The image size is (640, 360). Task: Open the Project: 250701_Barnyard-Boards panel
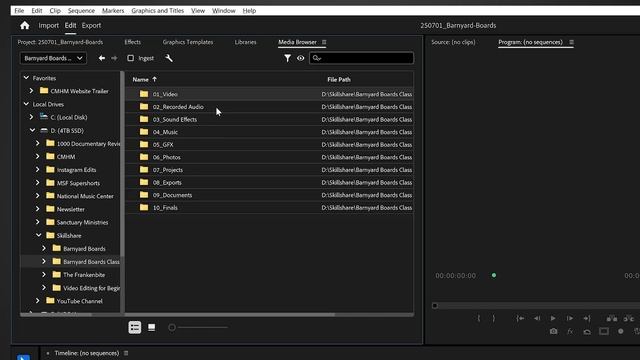point(60,42)
